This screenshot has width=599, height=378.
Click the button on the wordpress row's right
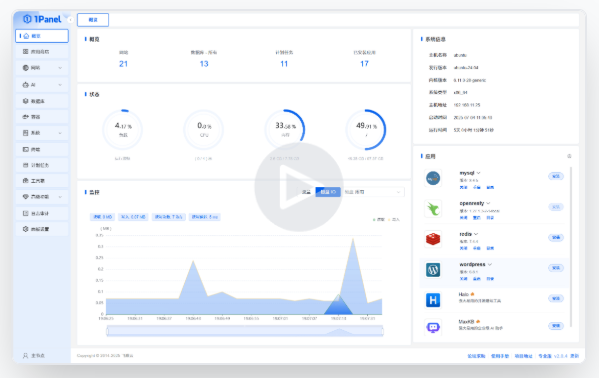coord(556,268)
